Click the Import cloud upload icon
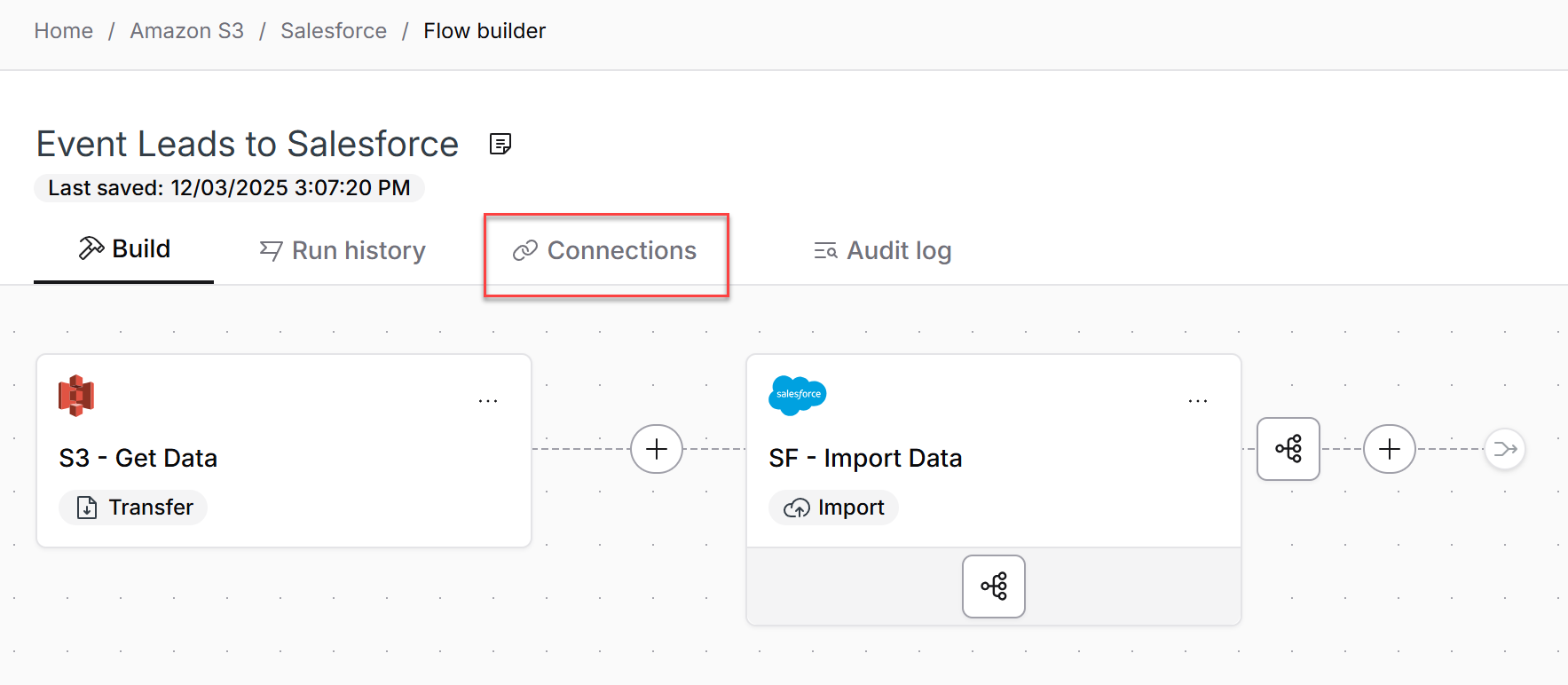The height and width of the screenshot is (685, 1568). click(797, 508)
